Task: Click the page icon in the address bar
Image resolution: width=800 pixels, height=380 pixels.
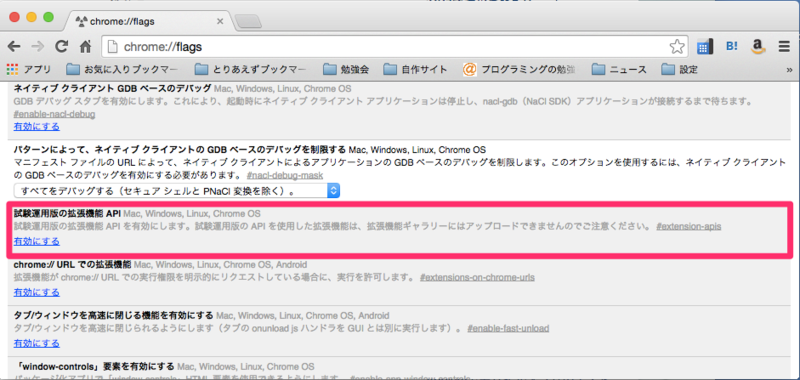Action: pos(113,47)
